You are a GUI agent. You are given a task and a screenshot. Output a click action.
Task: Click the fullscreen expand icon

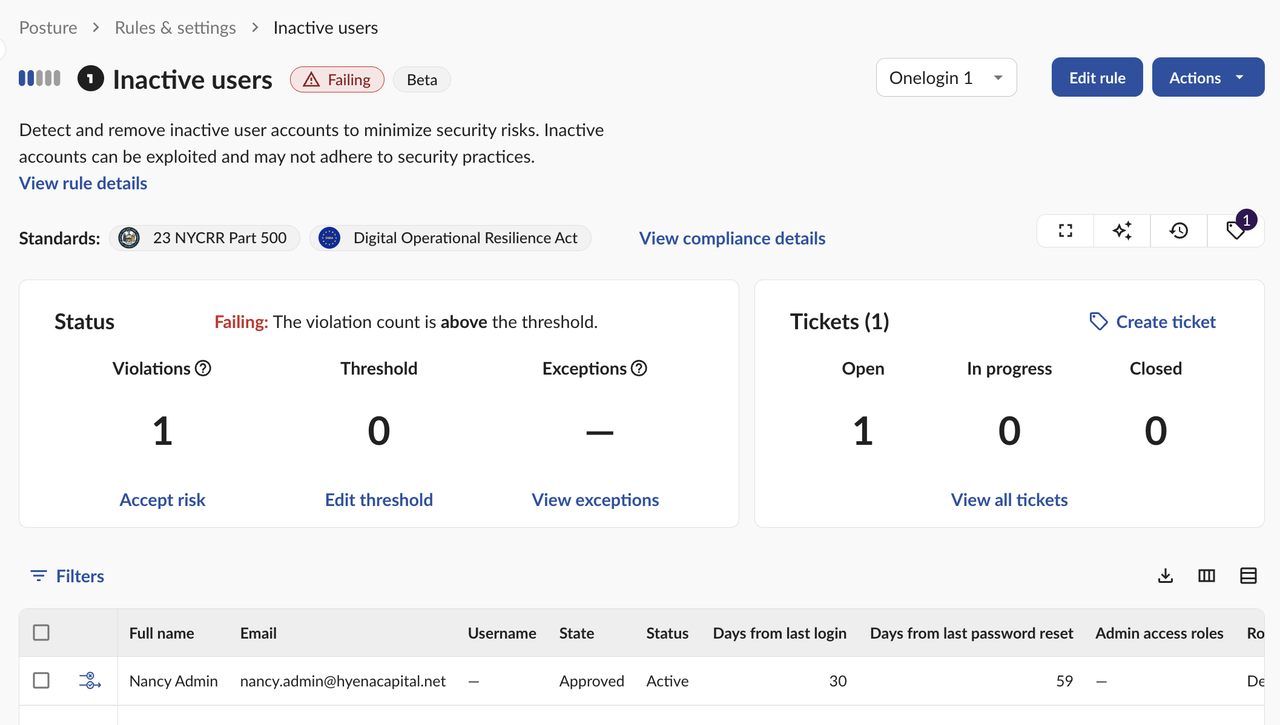click(1066, 231)
